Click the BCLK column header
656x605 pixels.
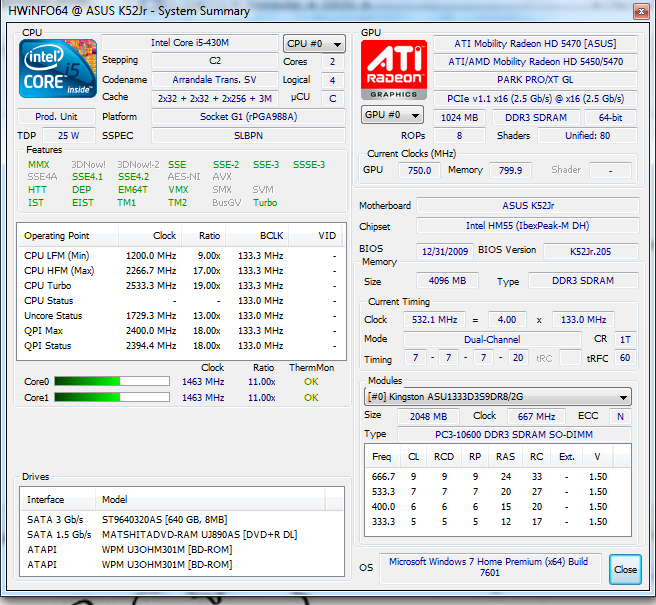point(257,236)
